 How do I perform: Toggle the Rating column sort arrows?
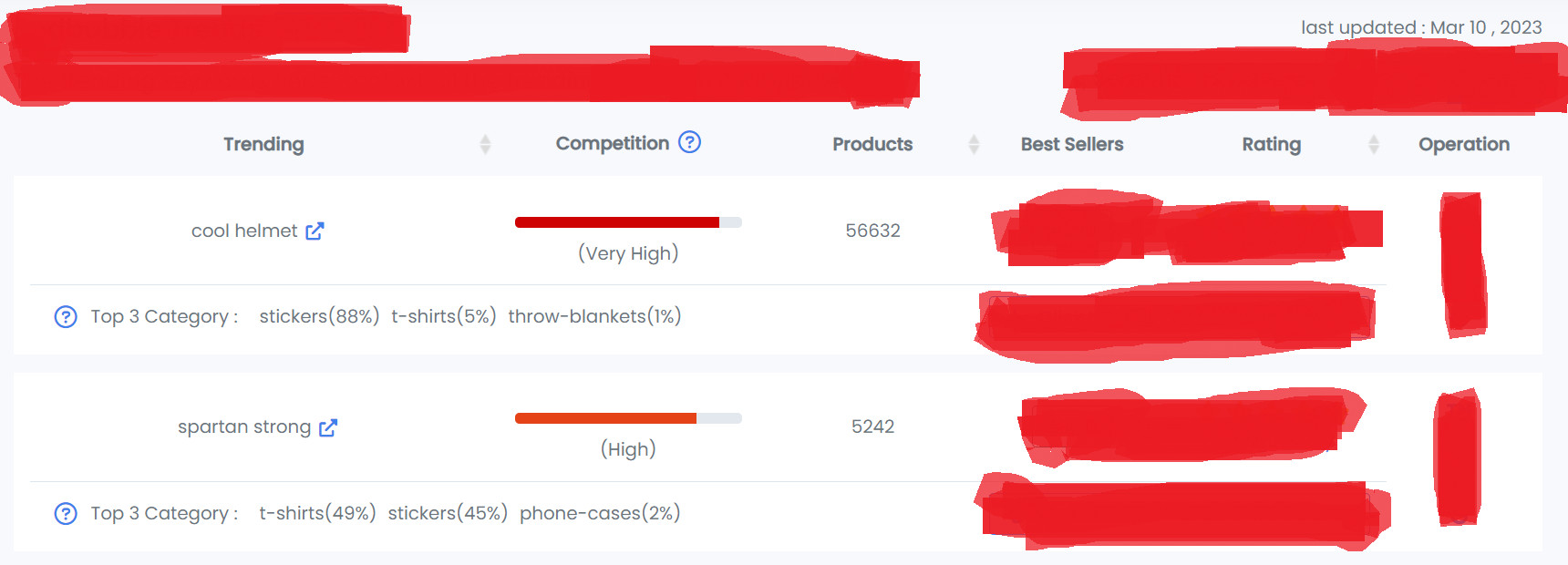(1373, 144)
